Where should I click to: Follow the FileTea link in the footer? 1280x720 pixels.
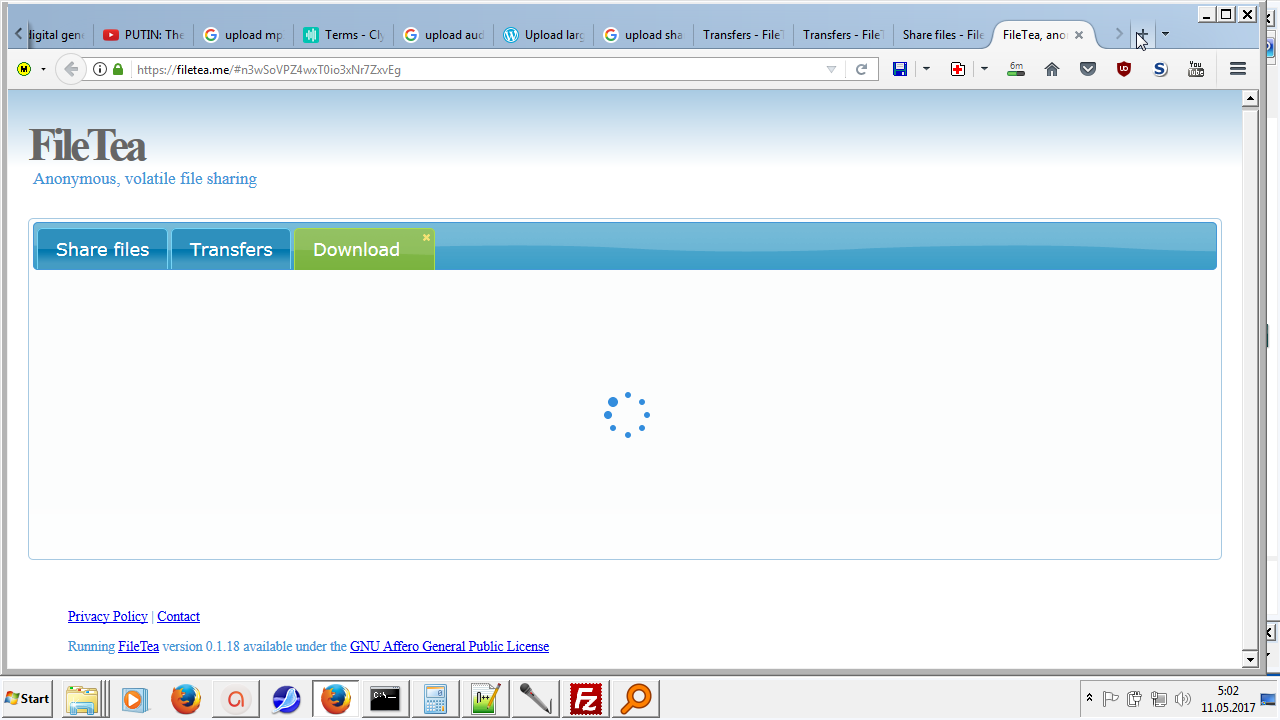click(138, 647)
